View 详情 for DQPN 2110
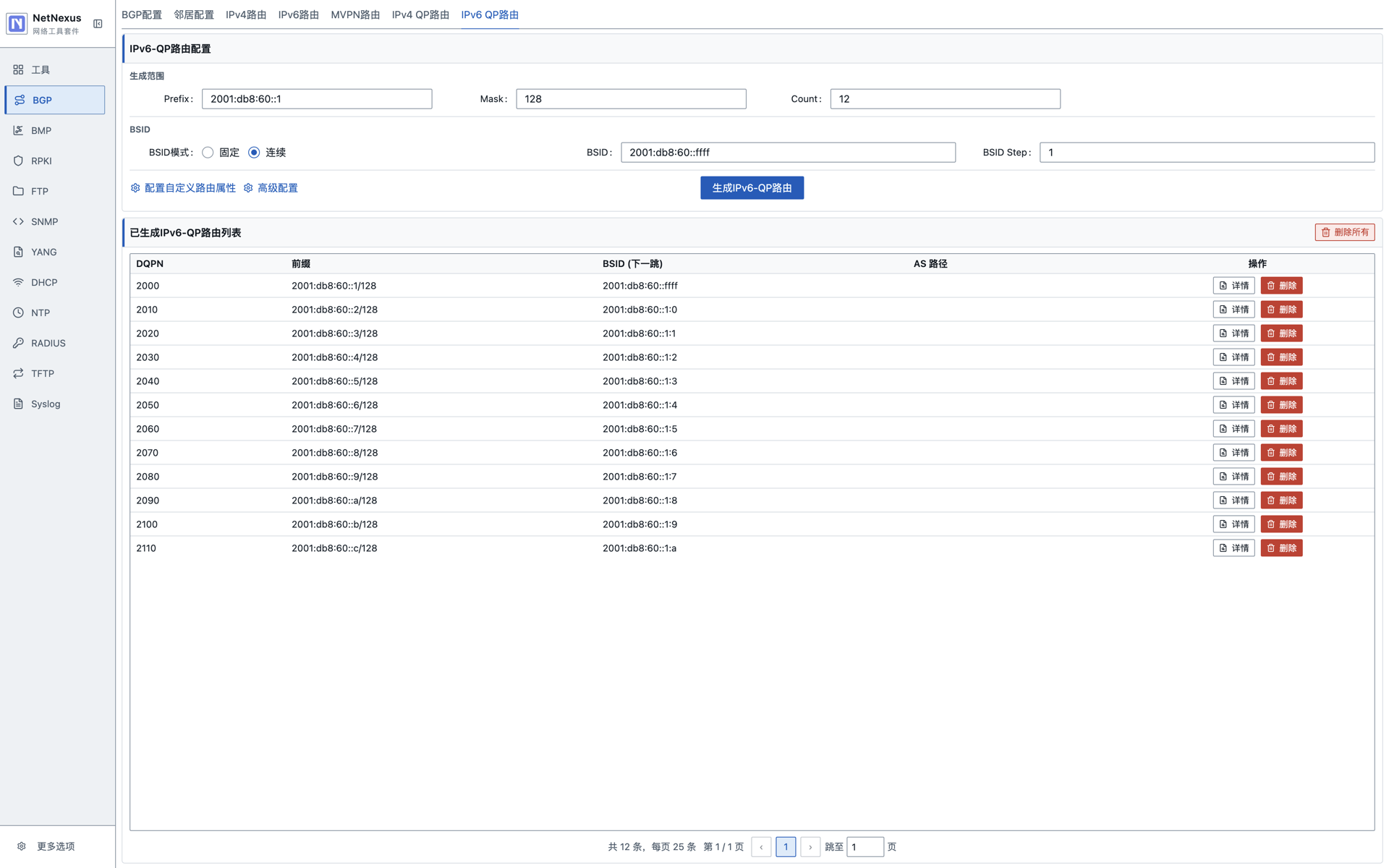Image resolution: width=1389 pixels, height=868 pixels. pos(1233,548)
